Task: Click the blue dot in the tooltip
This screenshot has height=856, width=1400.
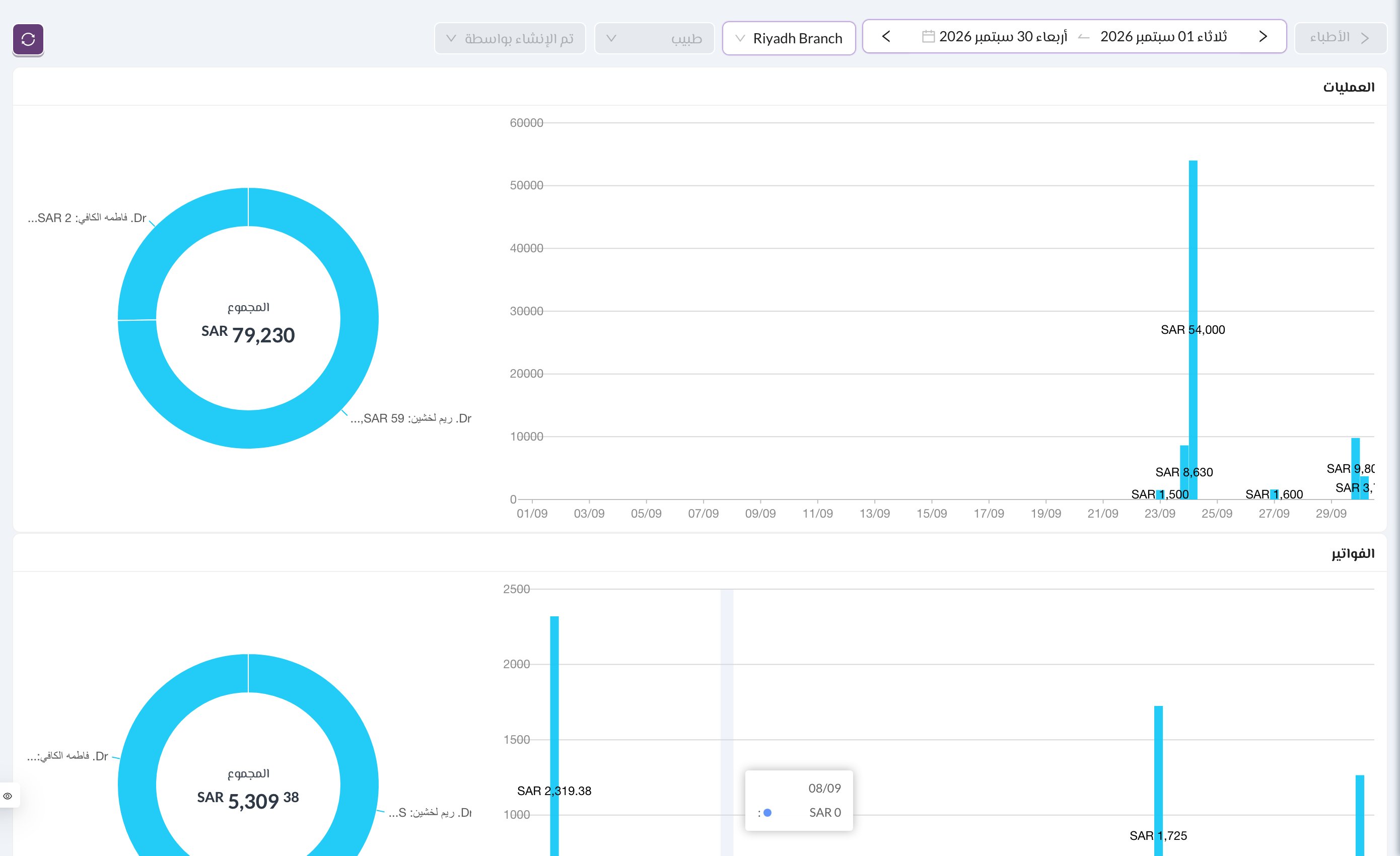Action: pos(767,813)
